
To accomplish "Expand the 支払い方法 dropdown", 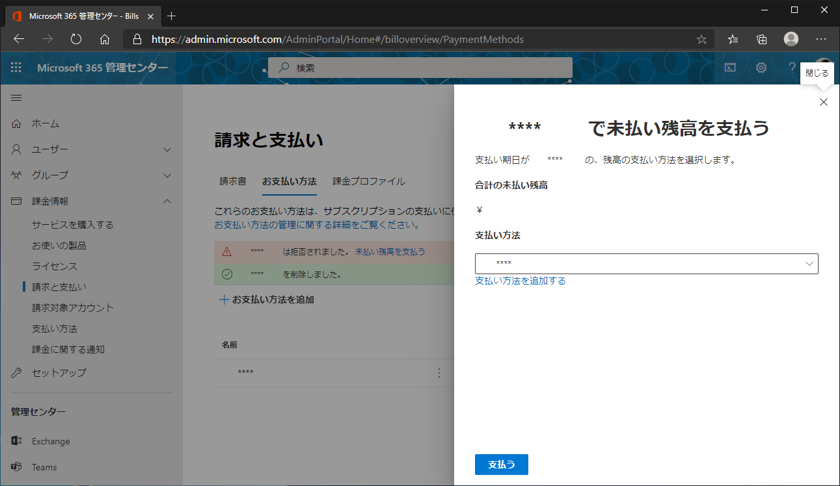I will coord(646,263).
